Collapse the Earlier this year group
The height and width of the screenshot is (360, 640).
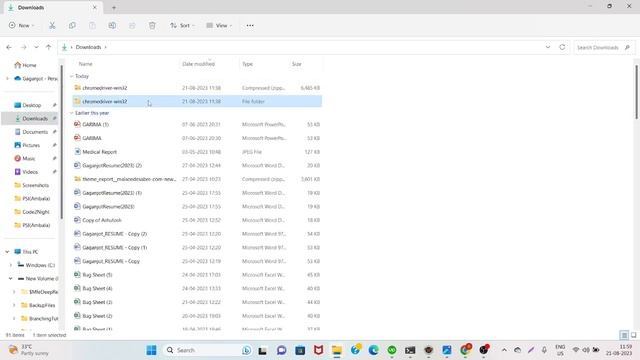(x=71, y=113)
